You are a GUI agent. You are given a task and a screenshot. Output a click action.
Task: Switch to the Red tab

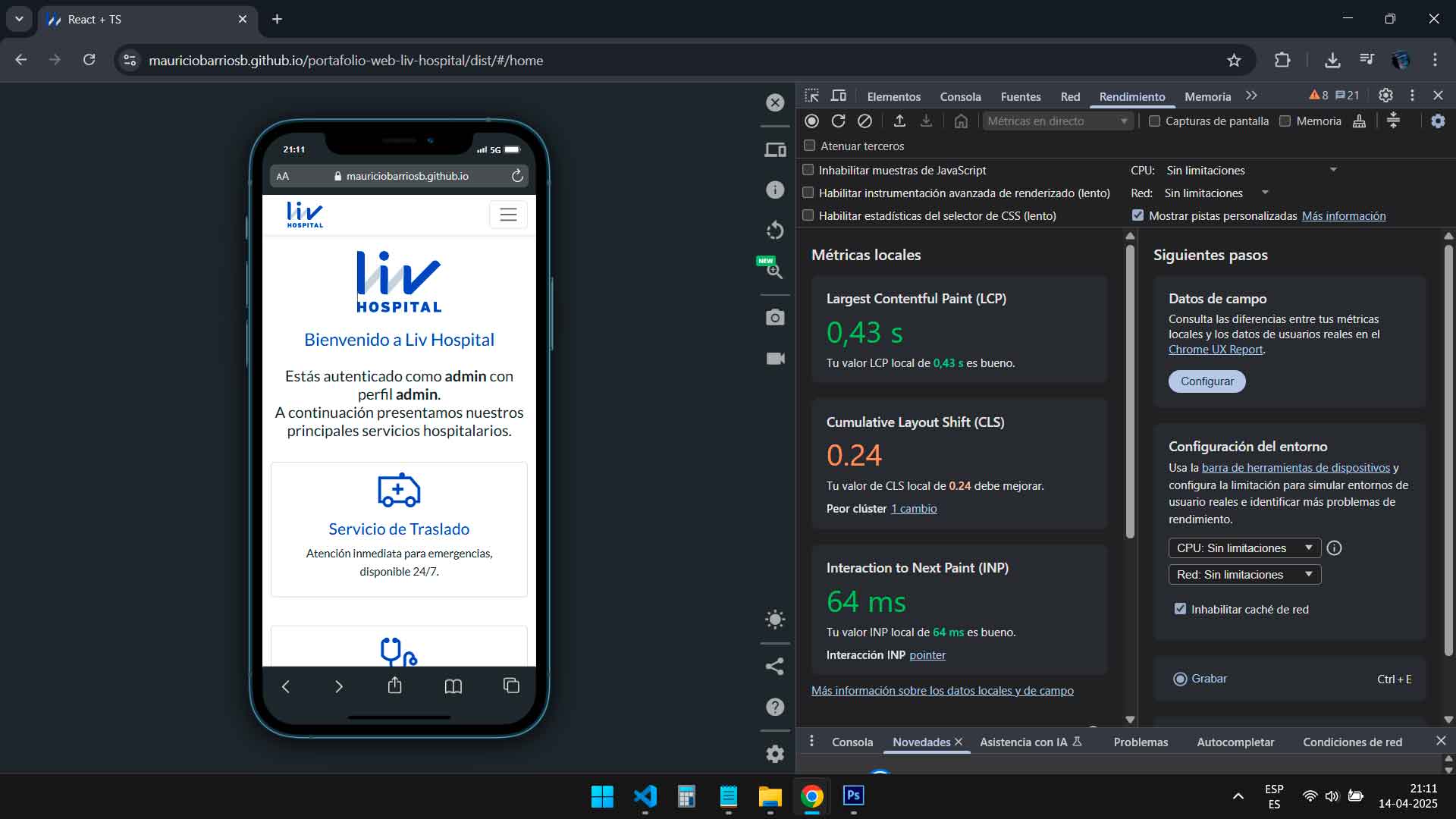pyautogui.click(x=1070, y=96)
